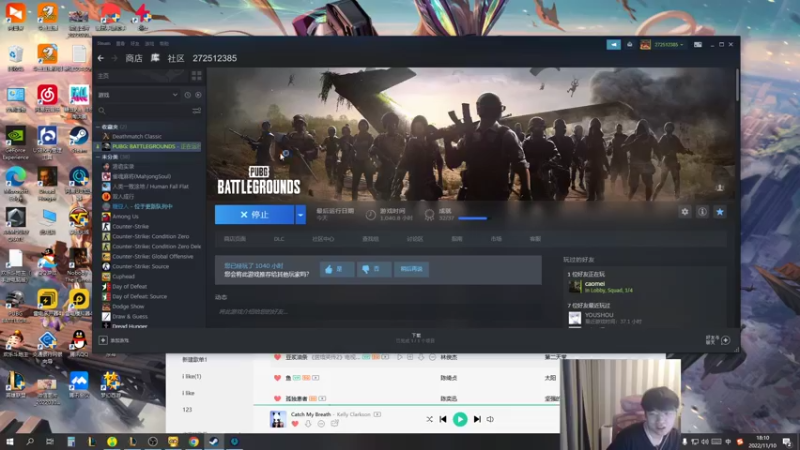Collapse the 未分类 uncategorized category

pos(98,157)
